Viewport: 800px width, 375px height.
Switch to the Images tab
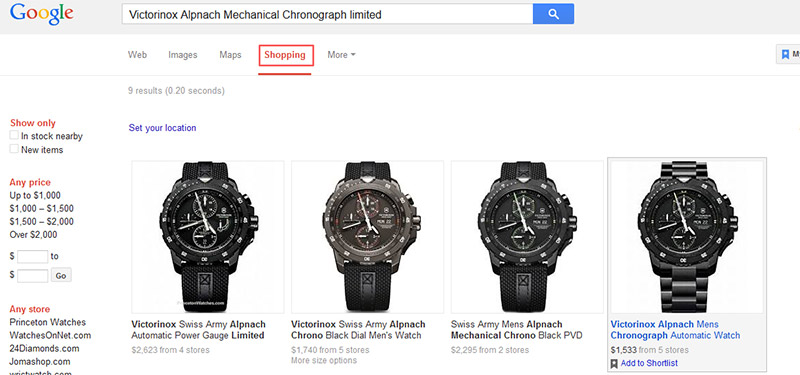(x=183, y=55)
